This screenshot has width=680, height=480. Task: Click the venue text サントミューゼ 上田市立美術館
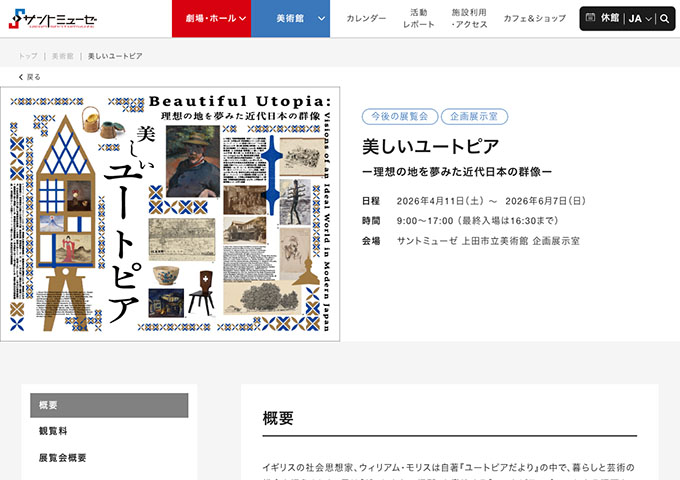pos(462,241)
